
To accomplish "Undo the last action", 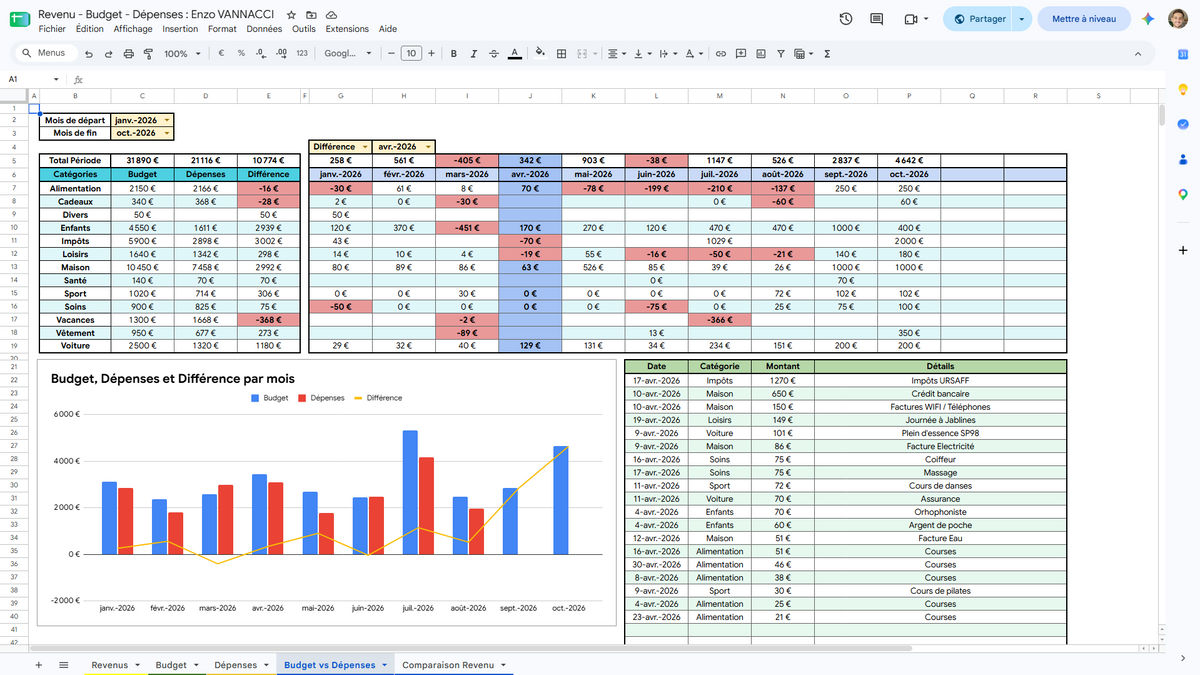I will coord(89,54).
